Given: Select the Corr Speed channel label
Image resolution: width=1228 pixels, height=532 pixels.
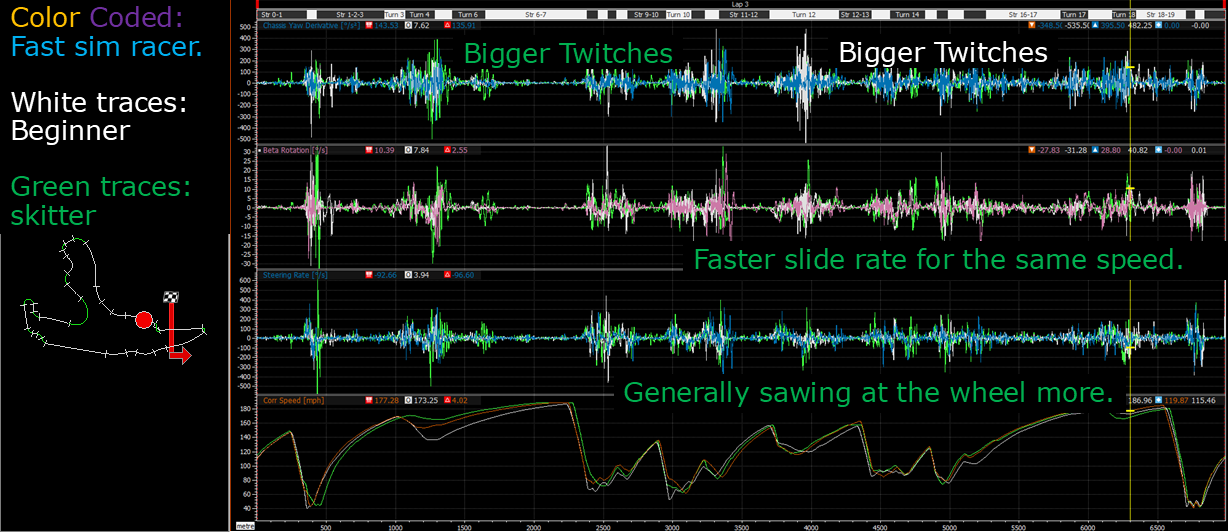Looking at the screenshot, I should click(x=293, y=400).
